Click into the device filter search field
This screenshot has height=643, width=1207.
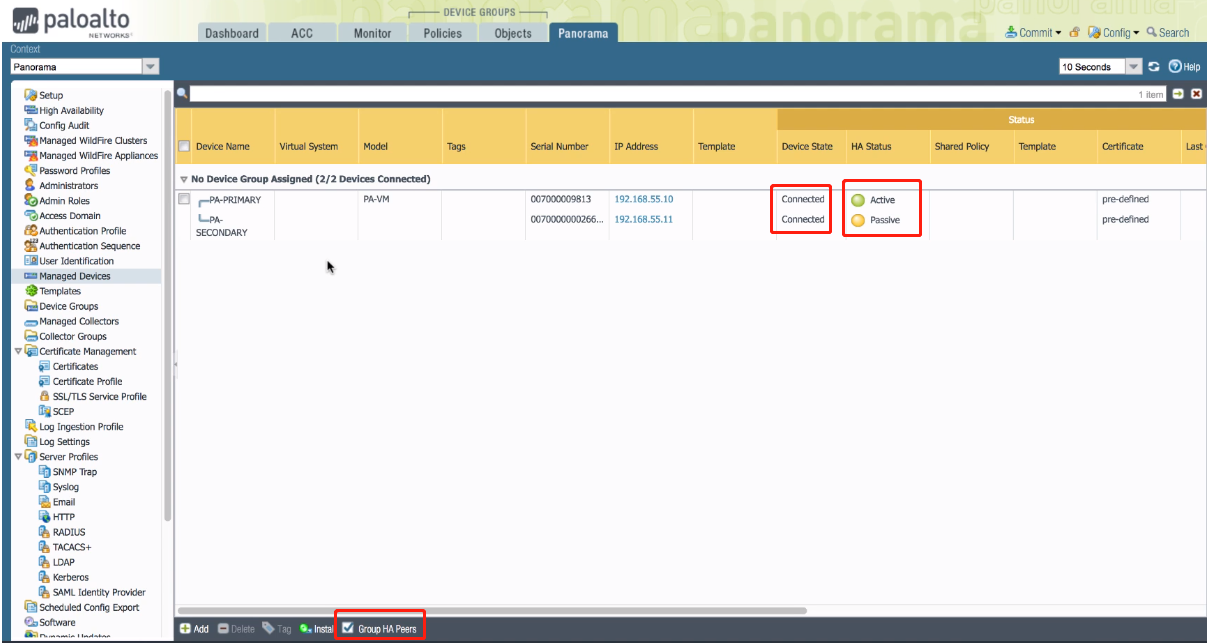(x=650, y=94)
